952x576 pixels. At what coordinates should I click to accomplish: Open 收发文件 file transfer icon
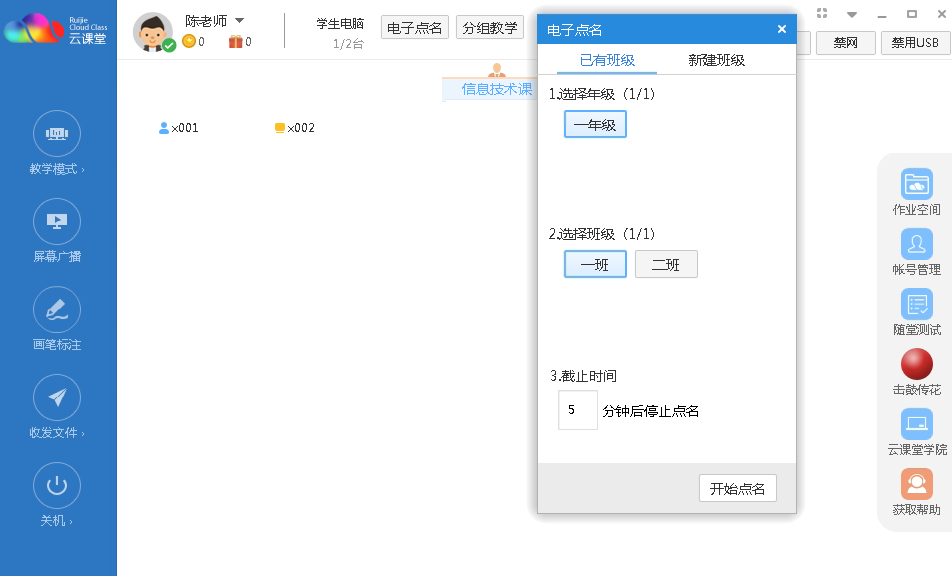click(57, 398)
